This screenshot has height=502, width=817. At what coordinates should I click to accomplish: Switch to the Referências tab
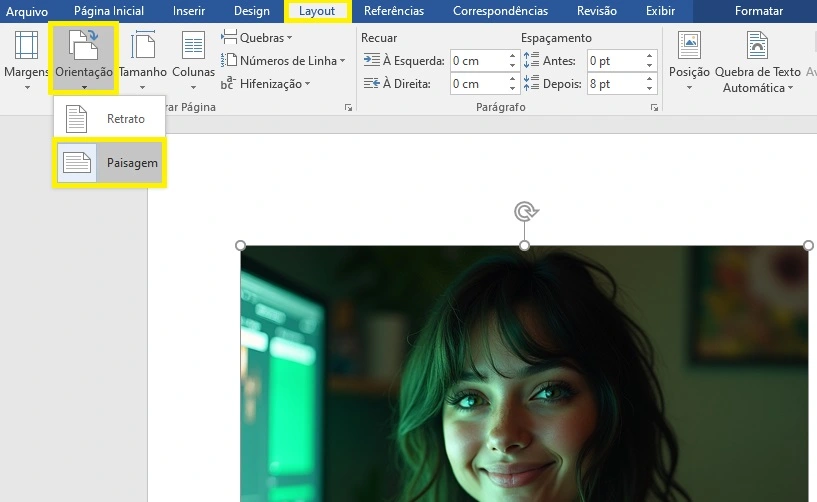[x=394, y=11]
